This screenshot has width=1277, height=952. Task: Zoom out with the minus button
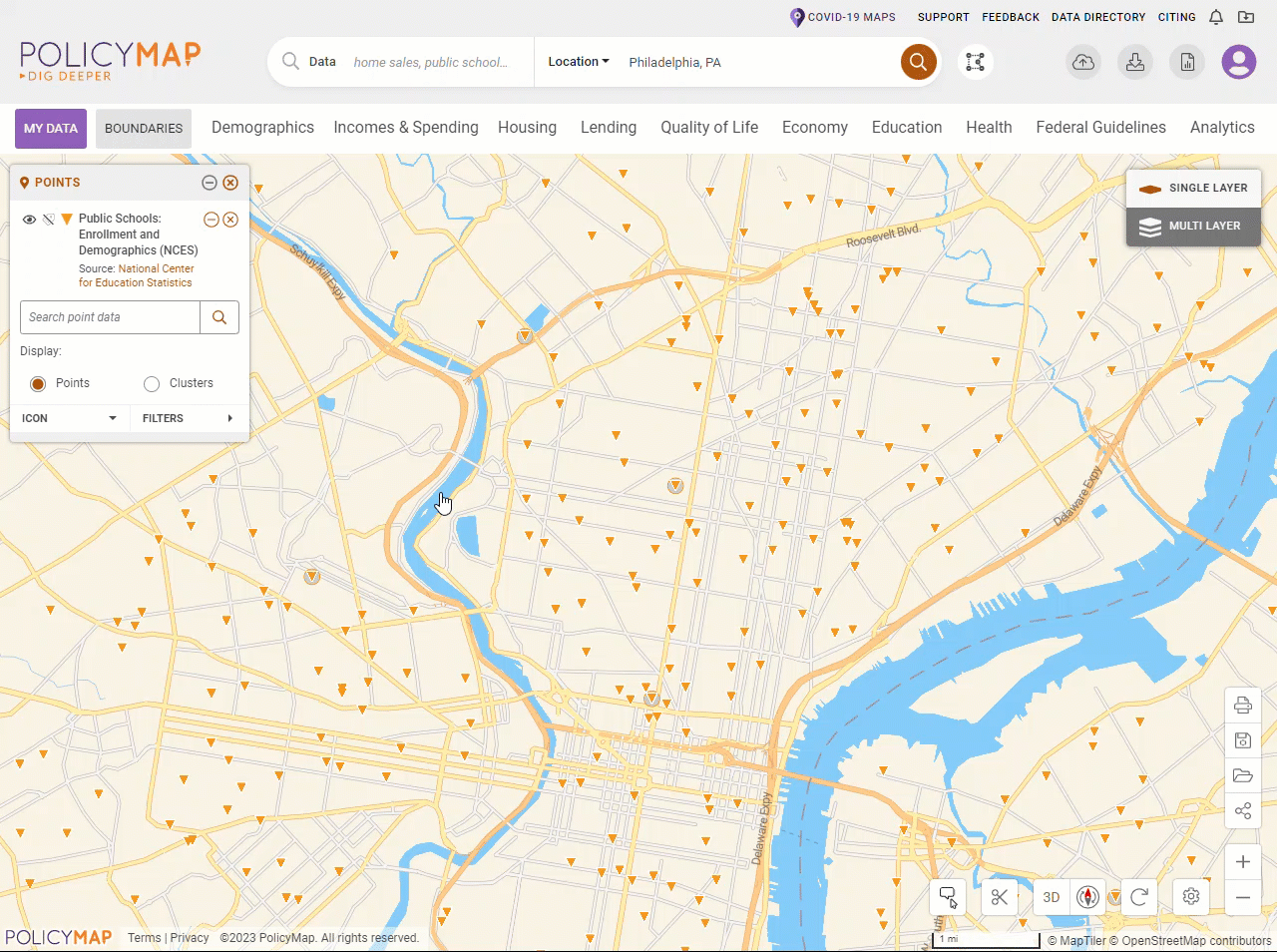[x=1243, y=898]
